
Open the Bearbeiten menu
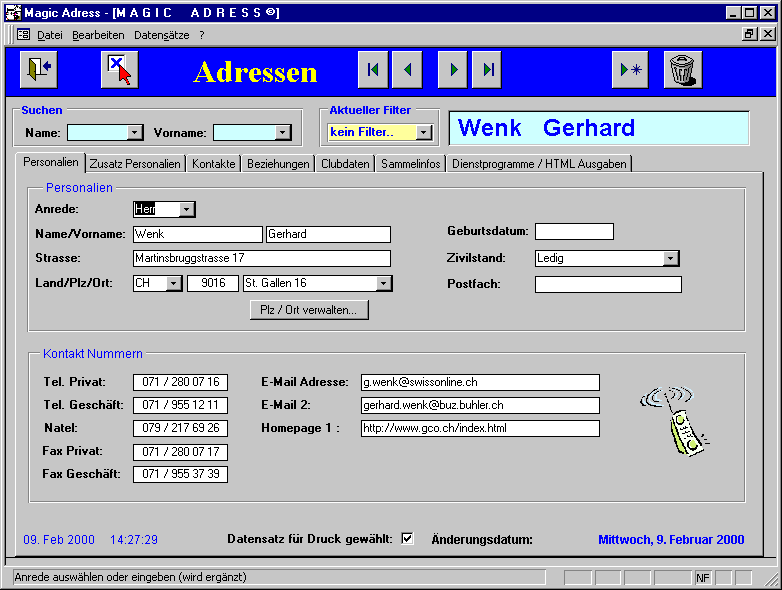98,34
